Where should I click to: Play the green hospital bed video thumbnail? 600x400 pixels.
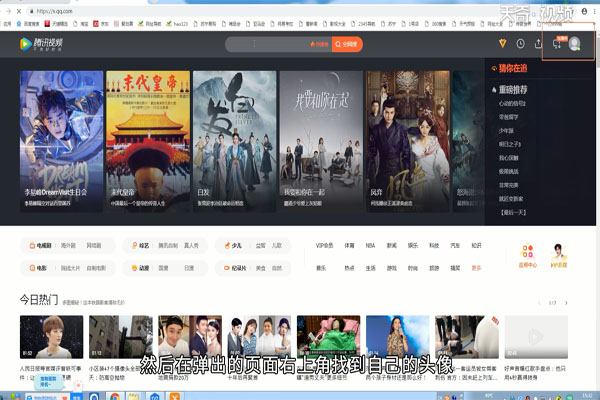pyautogui.click(x=328, y=337)
